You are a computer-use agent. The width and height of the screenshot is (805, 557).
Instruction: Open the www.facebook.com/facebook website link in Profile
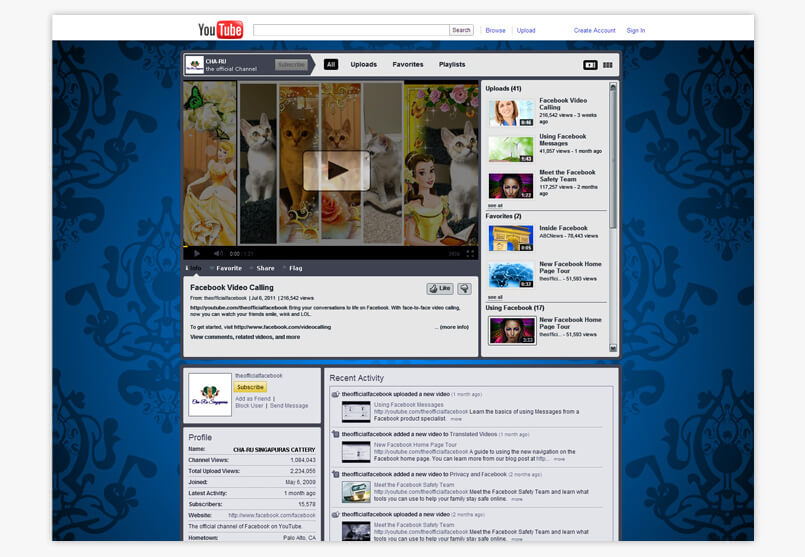272,515
